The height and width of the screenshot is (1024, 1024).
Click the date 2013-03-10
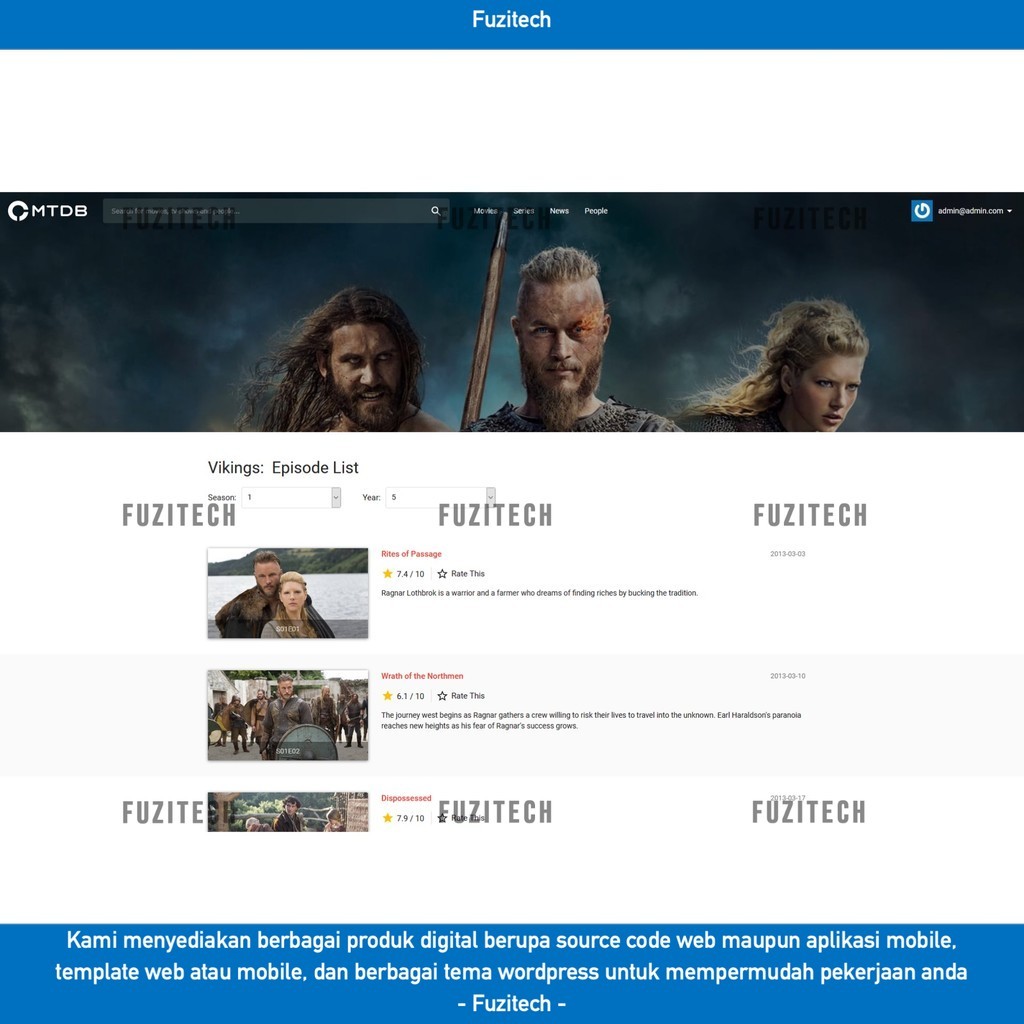coord(788,676)
